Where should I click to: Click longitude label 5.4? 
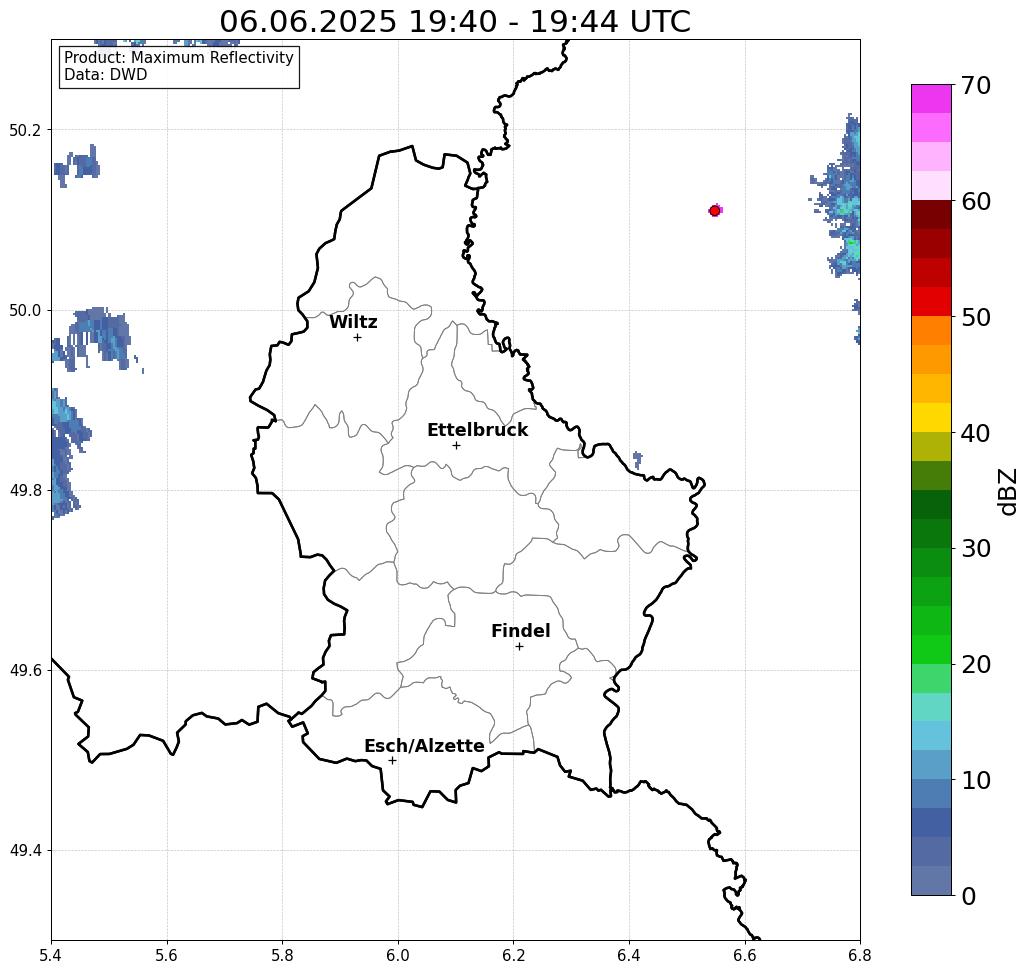pos(51,955)
